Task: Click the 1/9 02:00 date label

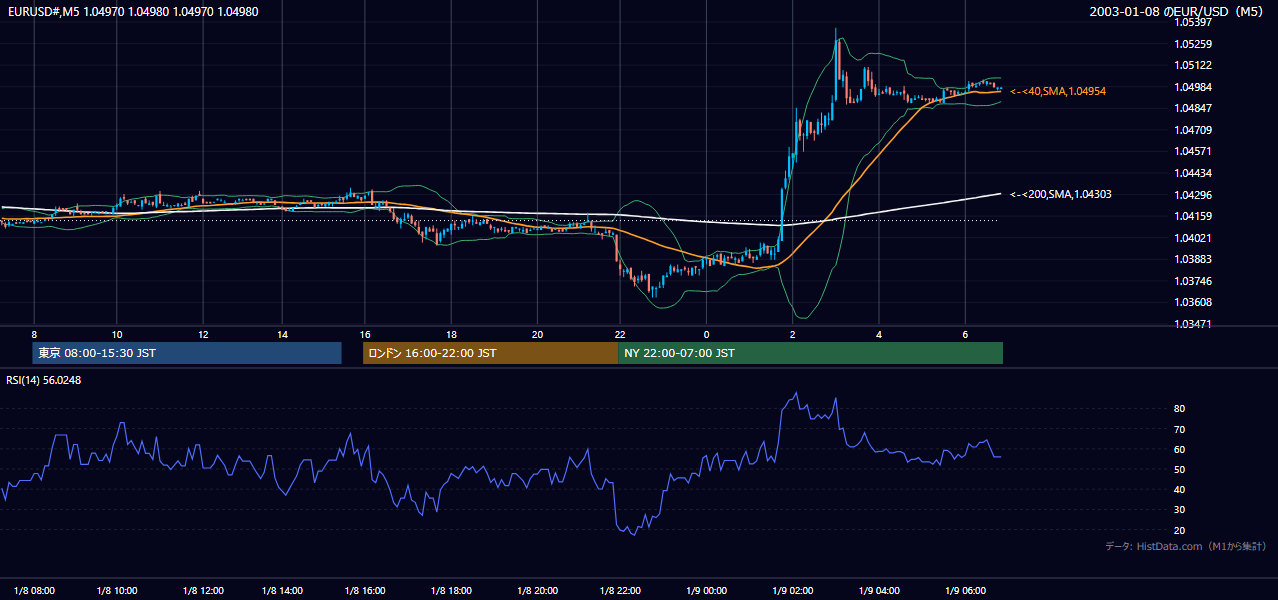Action: click(x=792, y=590)
